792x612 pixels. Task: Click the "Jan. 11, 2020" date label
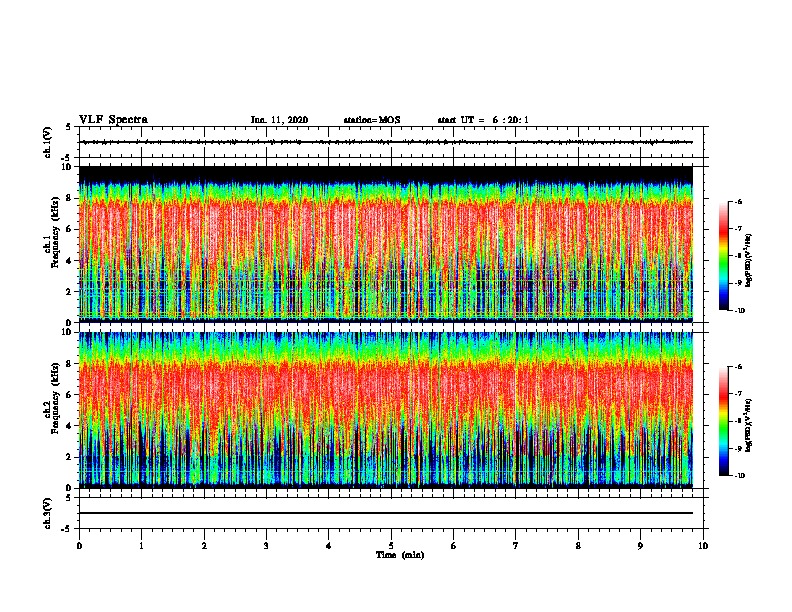coord(279,120)
